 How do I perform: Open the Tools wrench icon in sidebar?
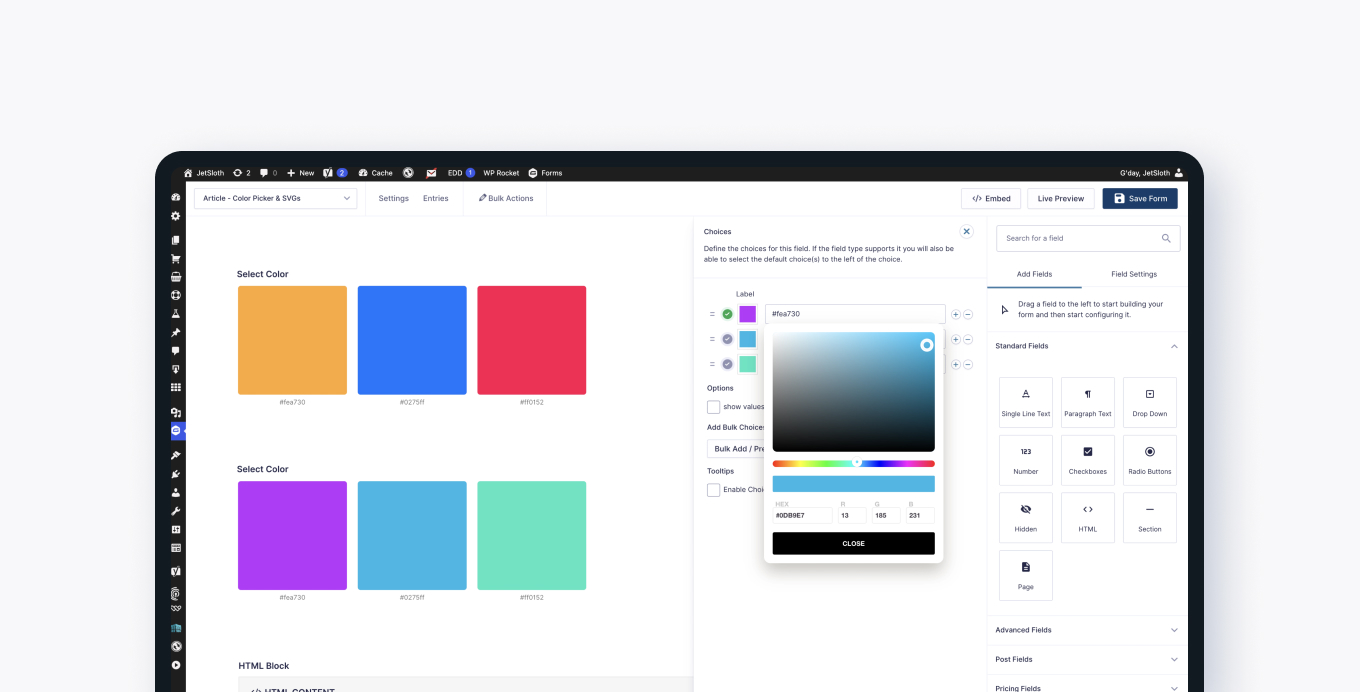point(176,511)
